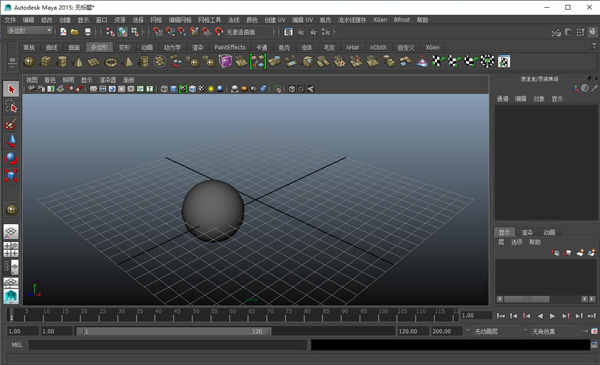Select the Paint Selection tool
600x365 pixels.
pos(11,124)
